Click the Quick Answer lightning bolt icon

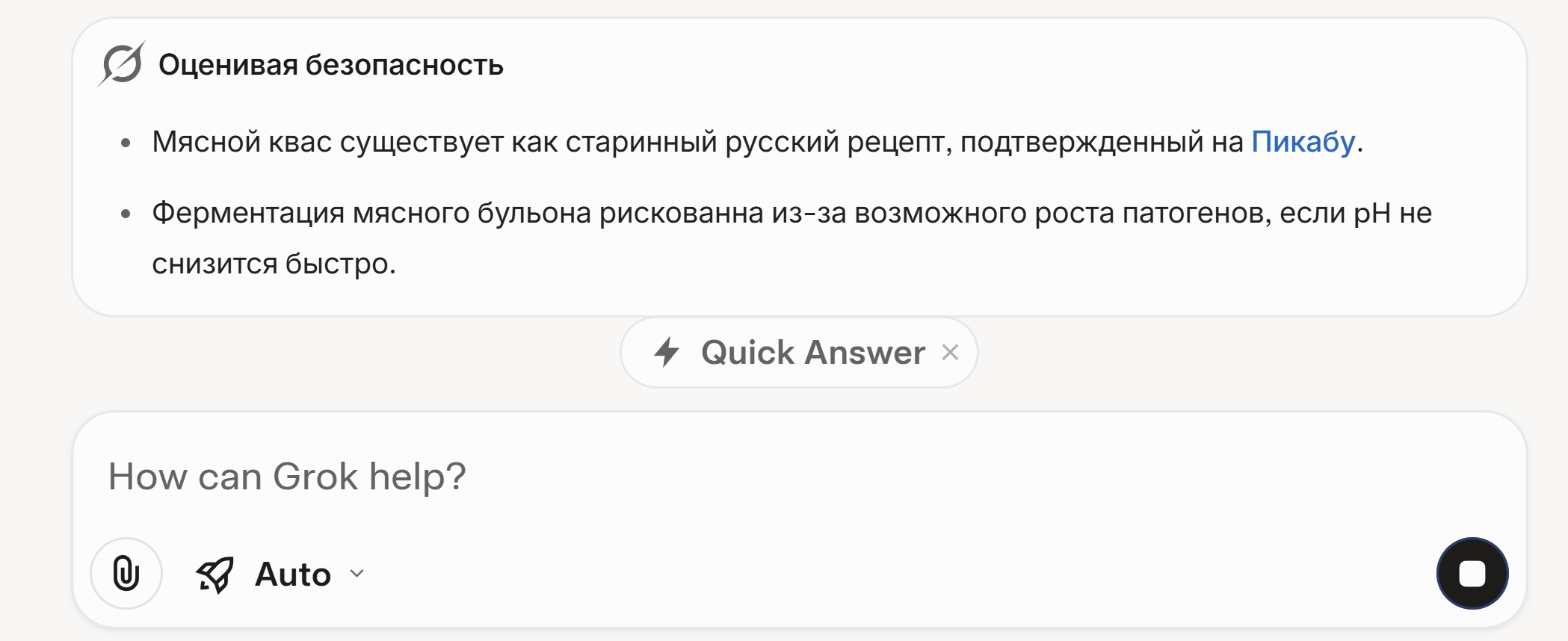(667, 352)
